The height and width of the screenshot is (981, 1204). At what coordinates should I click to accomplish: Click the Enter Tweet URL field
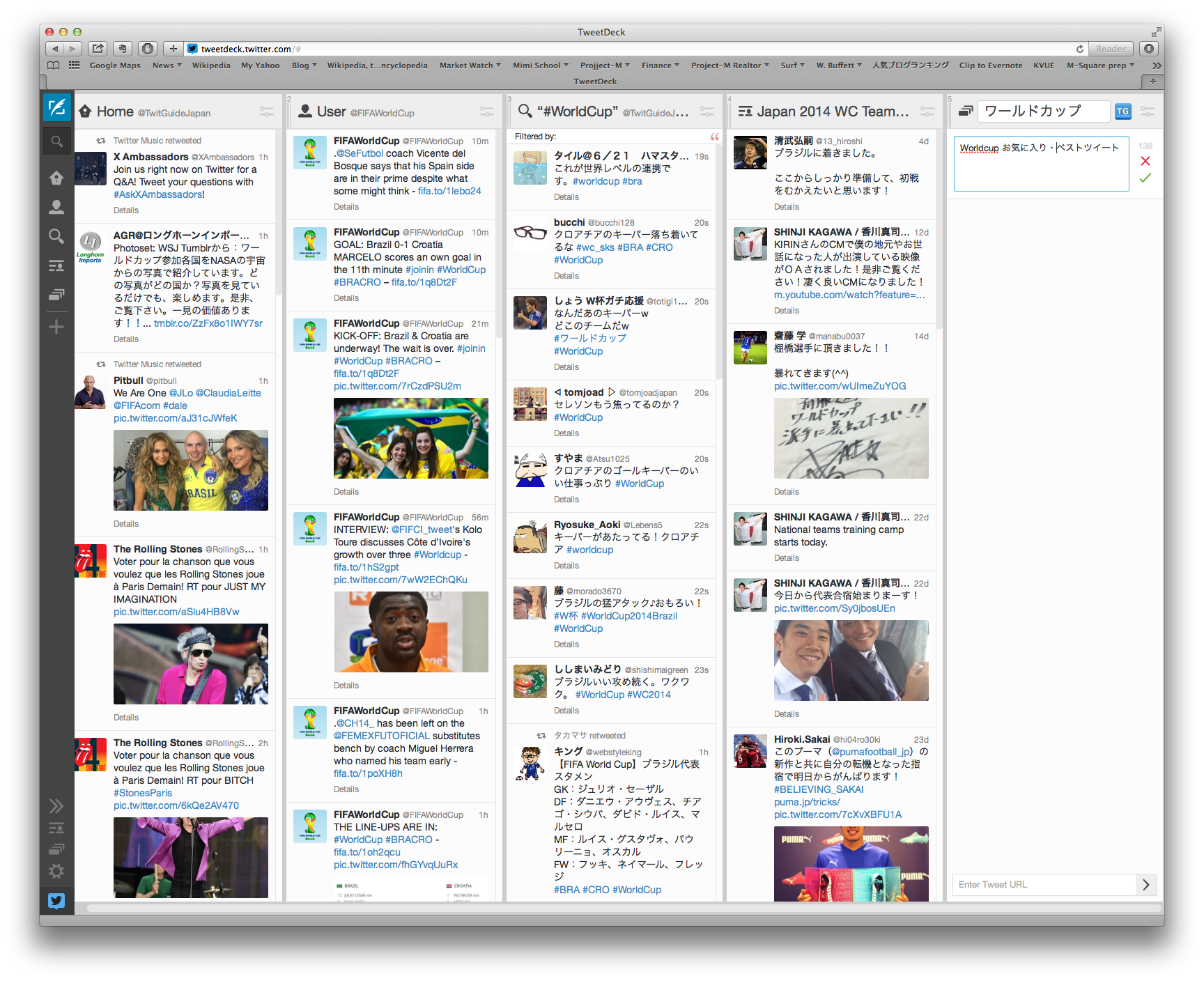(x=1044, y=885)
